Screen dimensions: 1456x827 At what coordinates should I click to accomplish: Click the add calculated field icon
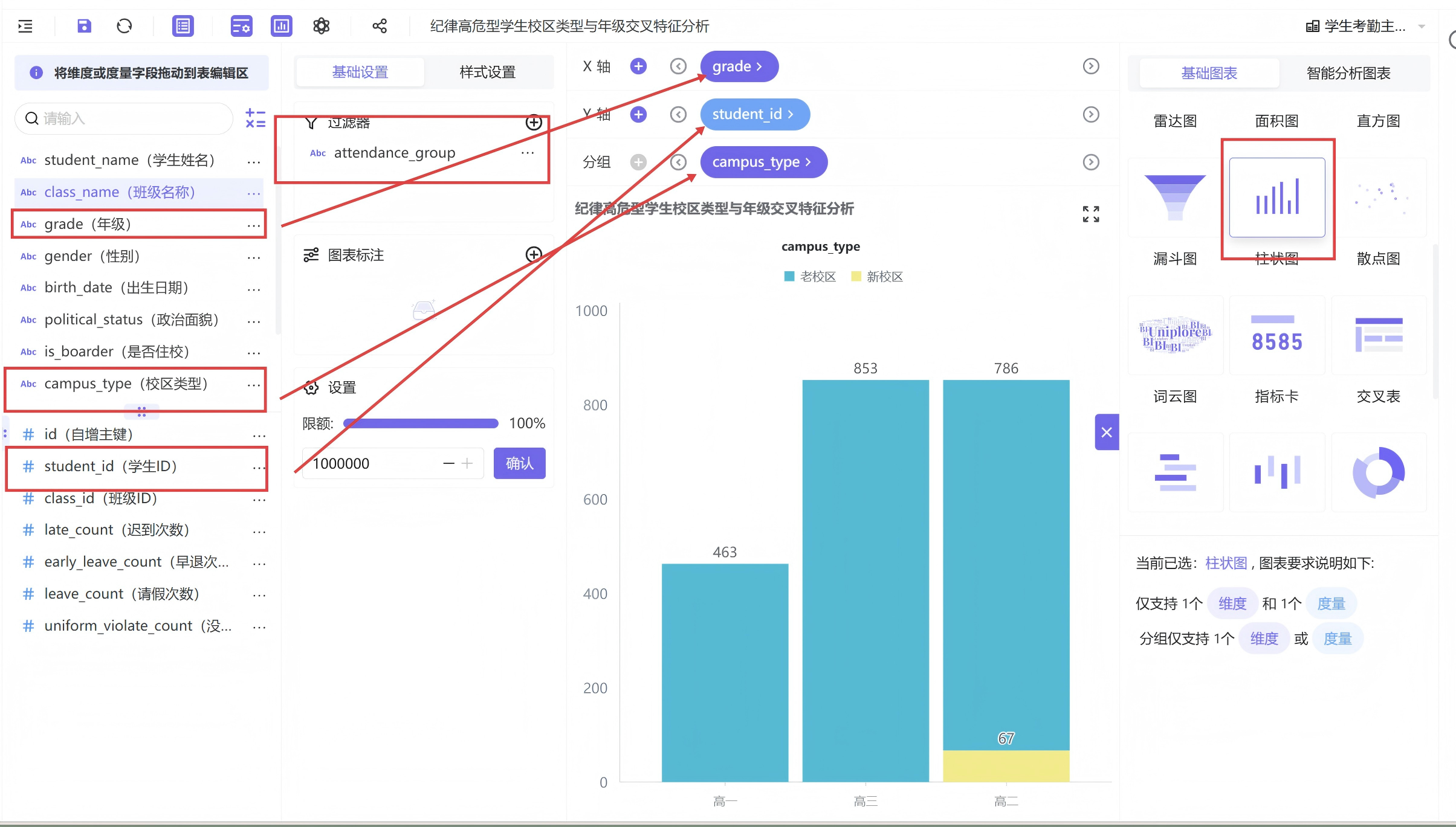coord(255,118)
